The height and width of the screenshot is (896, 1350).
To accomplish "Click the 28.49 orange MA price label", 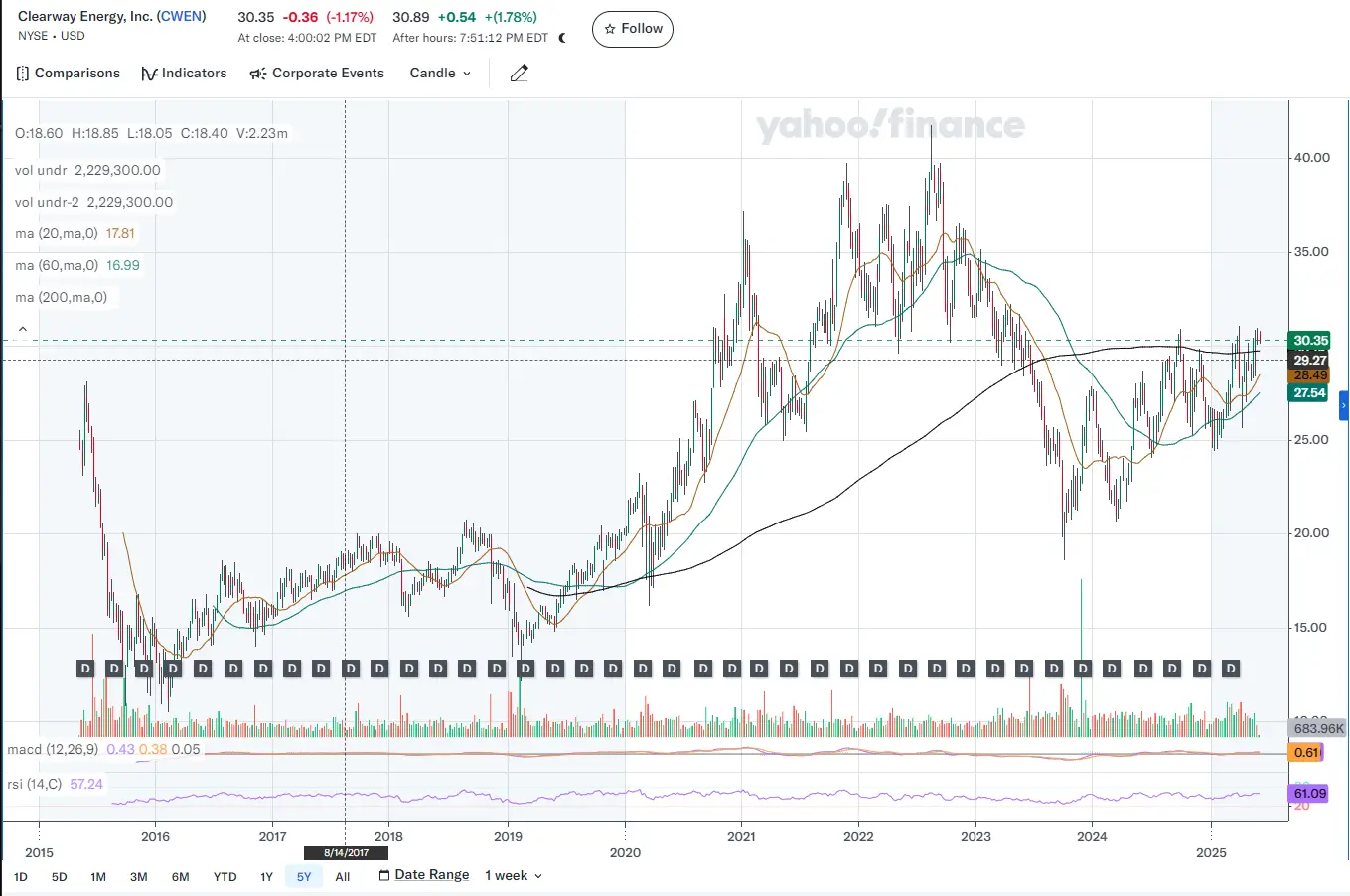I will [x=1309, y=375].
